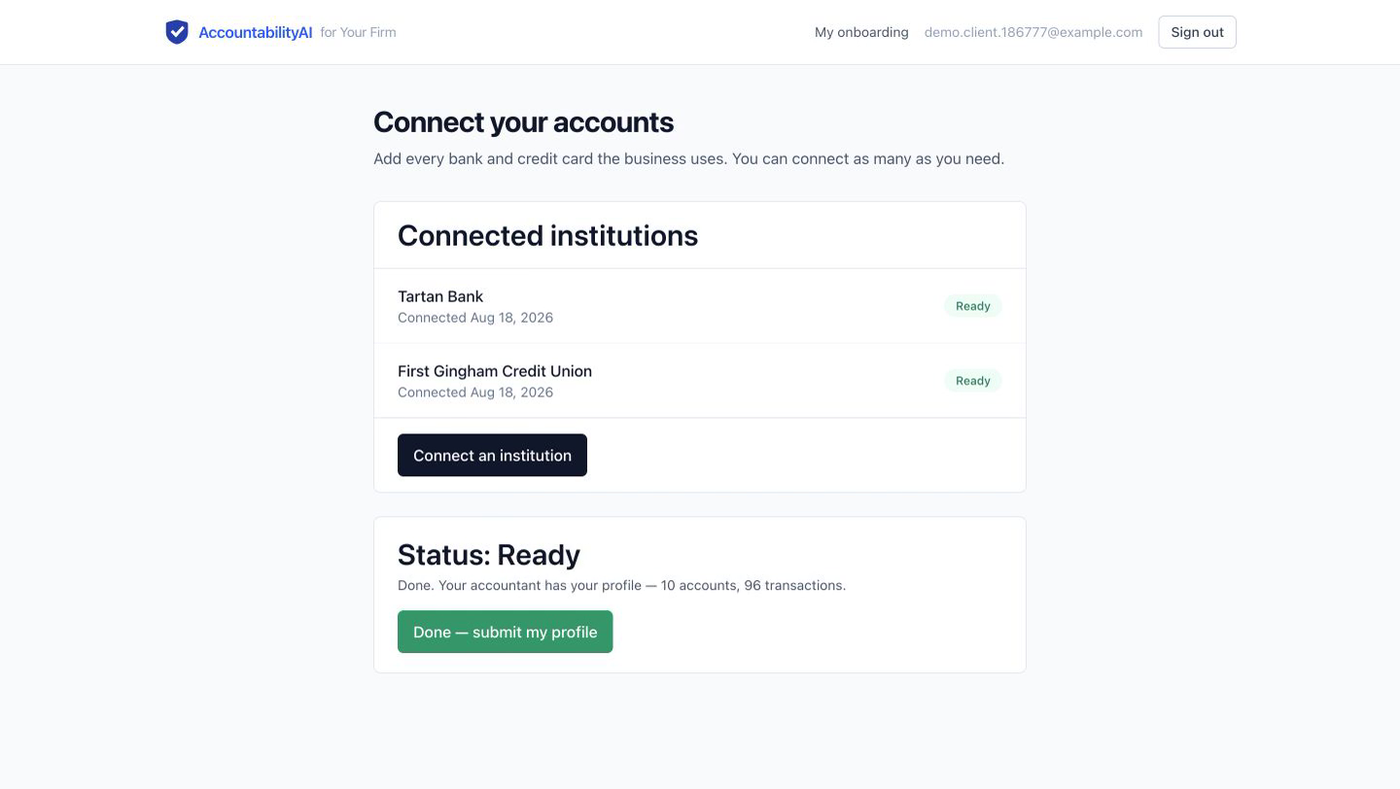Click the AccountabilityAI shield logo icon
Screen dimensions: 1400x789
point(177,32)
